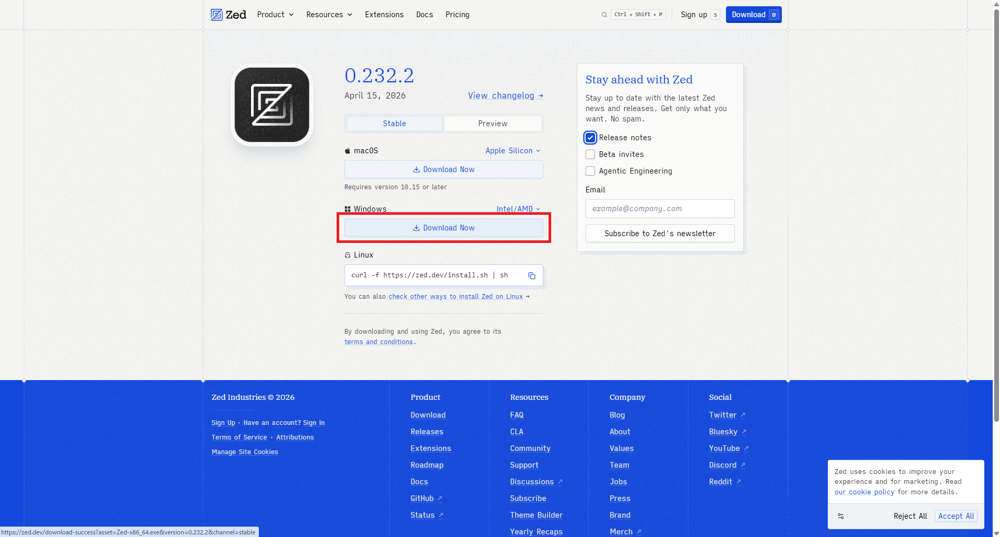Open Support footer link
The height and width of the screenshot is (537, 1000).
pos(524,465)
